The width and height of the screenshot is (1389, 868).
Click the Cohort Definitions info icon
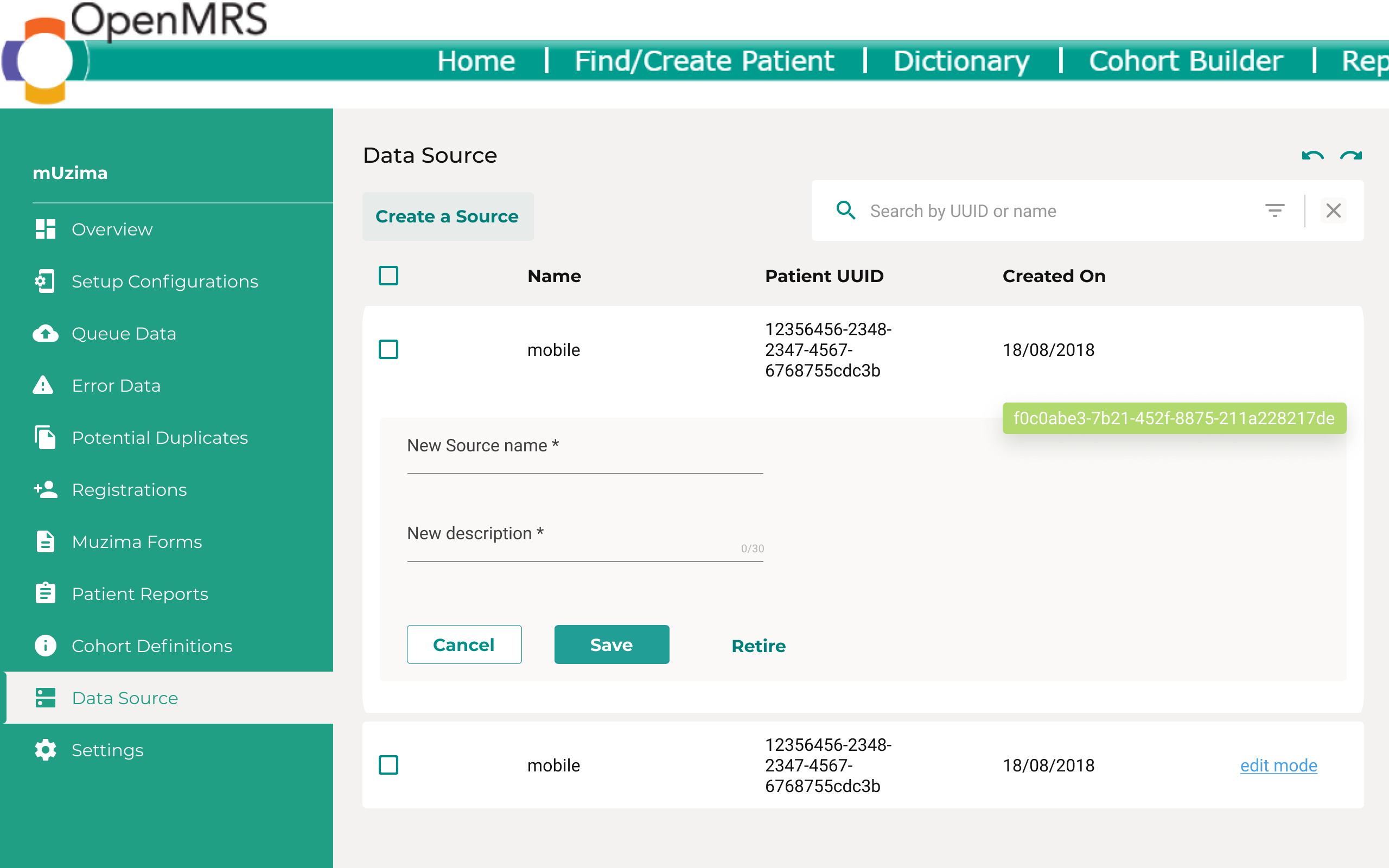[x=46, y=646]
